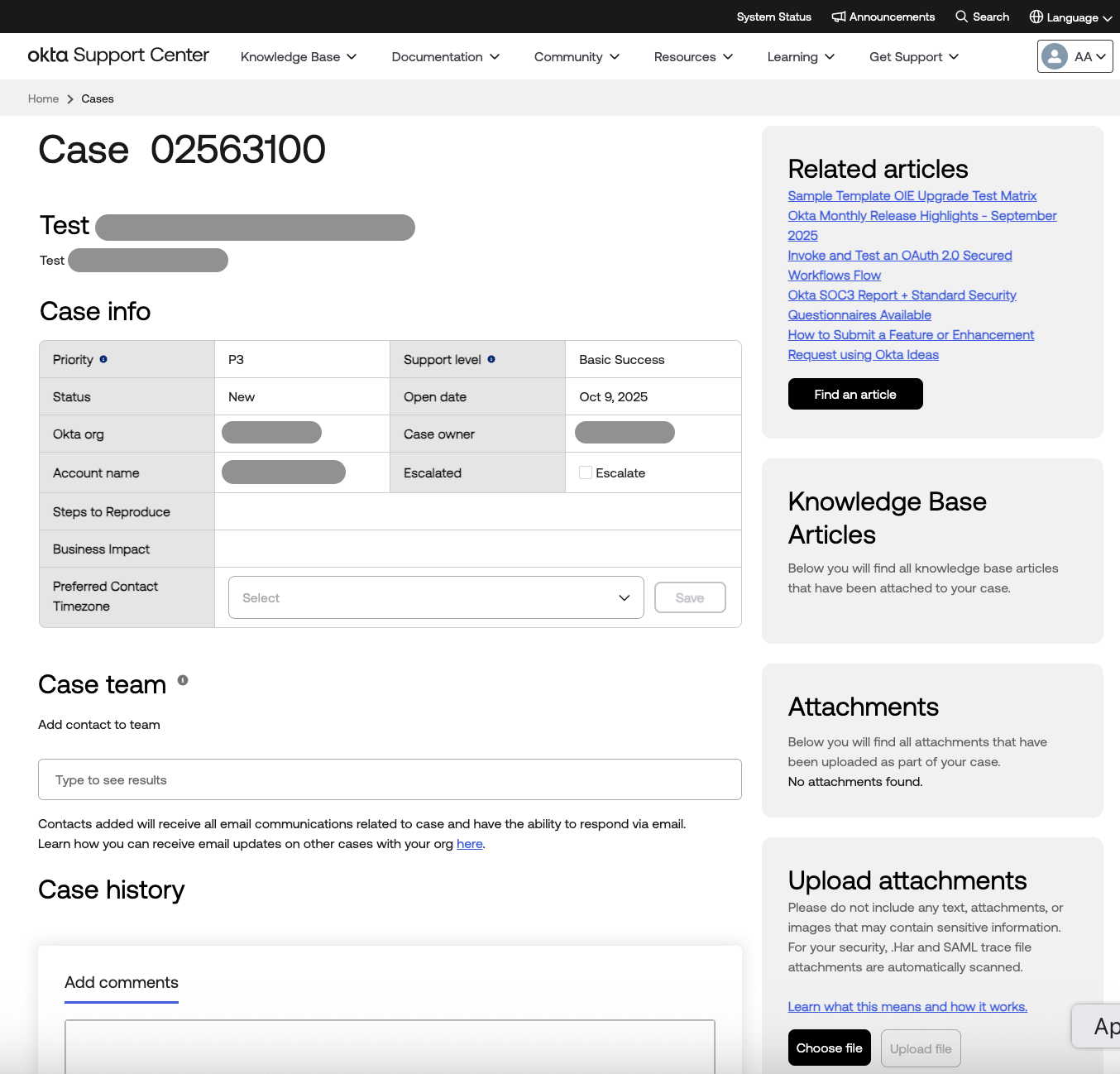
Task: Click the Upload file button
Action: (921, 1048)
